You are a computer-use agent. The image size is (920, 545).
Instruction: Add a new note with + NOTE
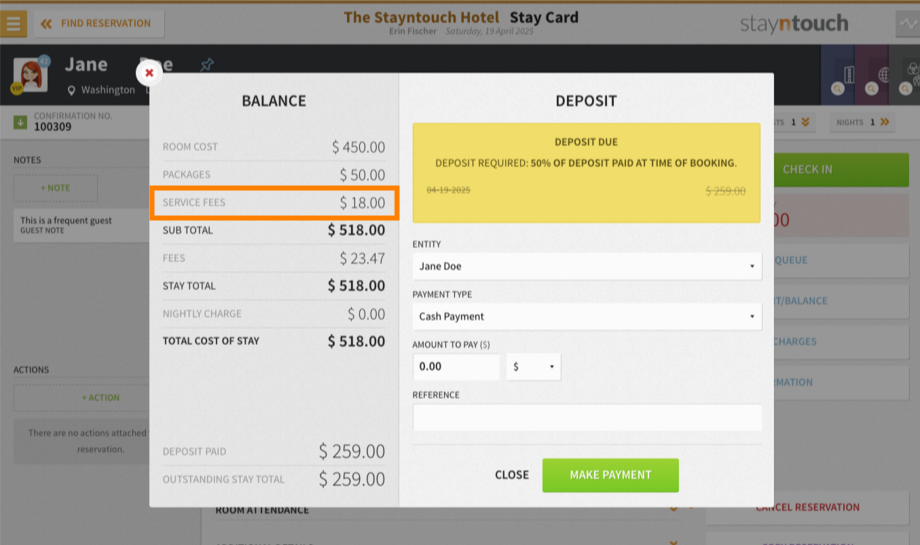point(56,188)
